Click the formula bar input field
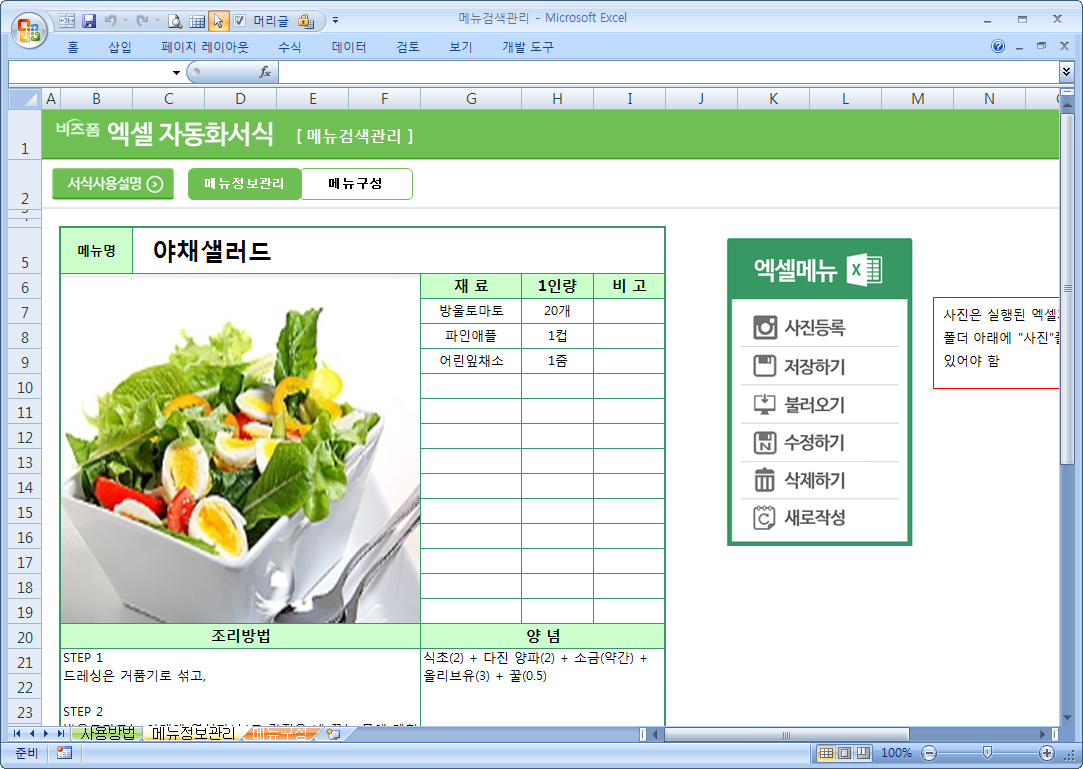Viewport: 1083px width, 769px height. tap(668, 72)
